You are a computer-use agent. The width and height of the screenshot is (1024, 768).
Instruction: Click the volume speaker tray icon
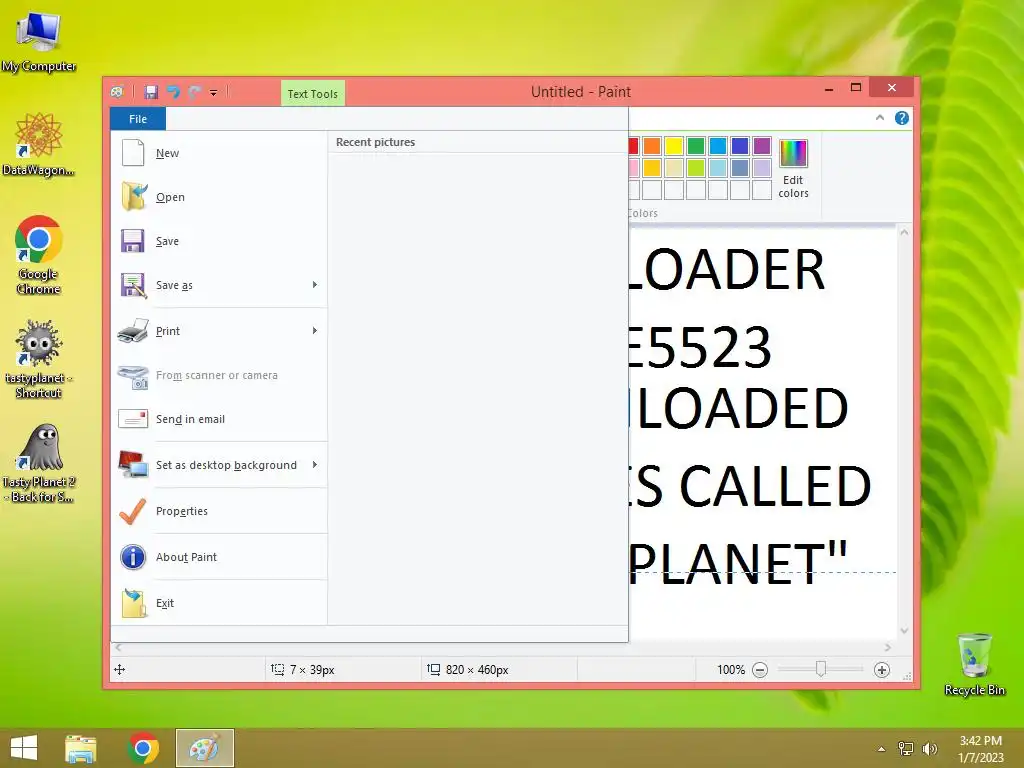pos(929,749)
